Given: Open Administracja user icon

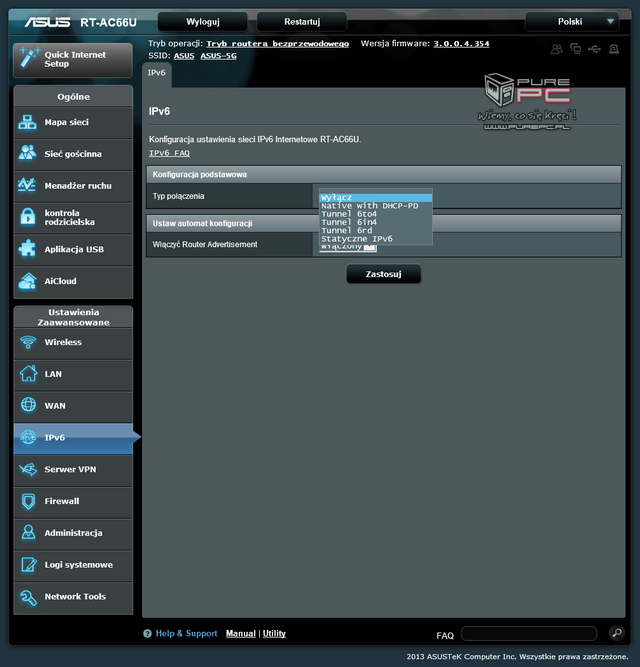Looking at the screenshot, I should click(28, 533).
